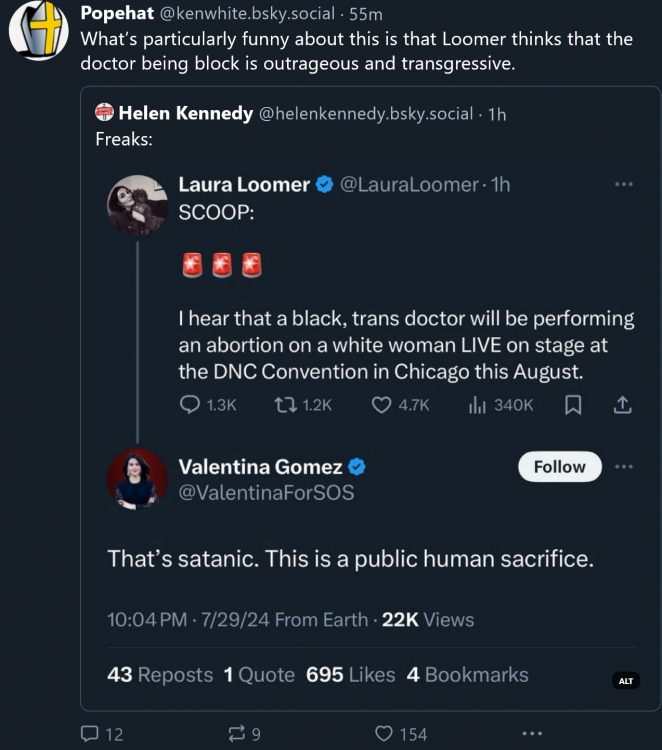This screenshot has width=662, height=750.
Task: Click Follow button next to Valentina Gomez
Action: pos(559,466)
